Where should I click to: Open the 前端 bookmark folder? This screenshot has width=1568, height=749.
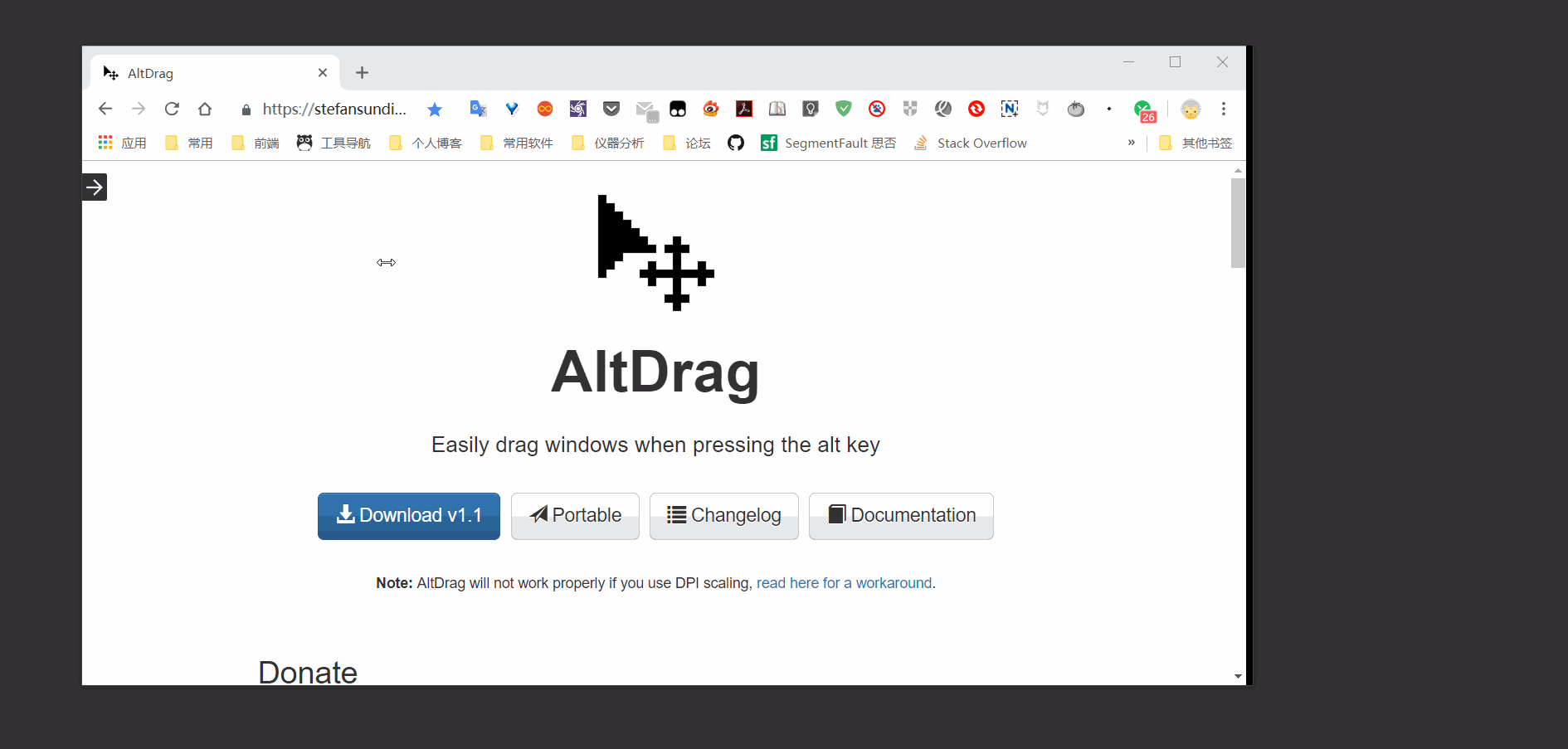(x=256, y=143)
